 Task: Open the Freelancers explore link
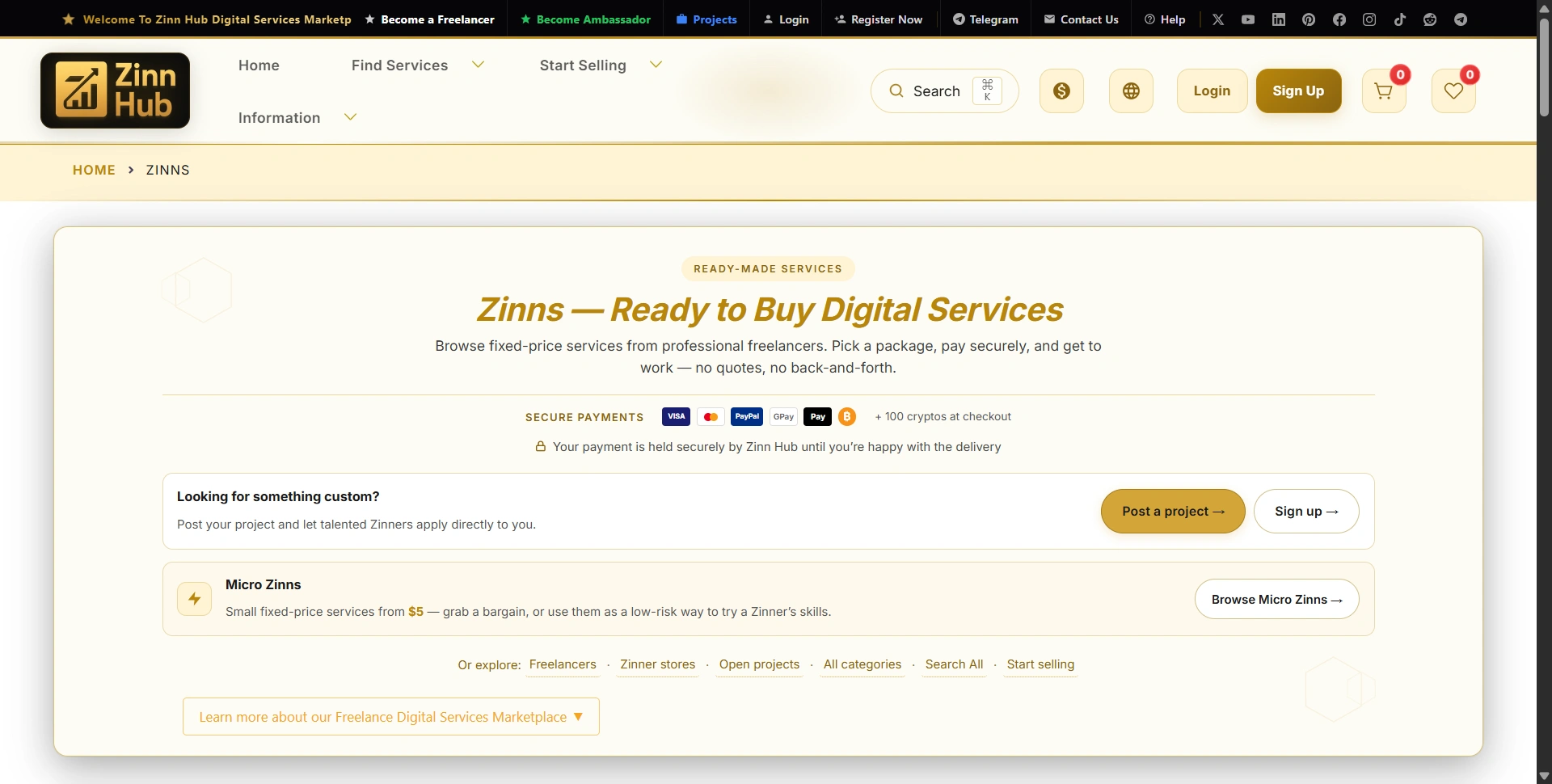(x=563, y=664)
